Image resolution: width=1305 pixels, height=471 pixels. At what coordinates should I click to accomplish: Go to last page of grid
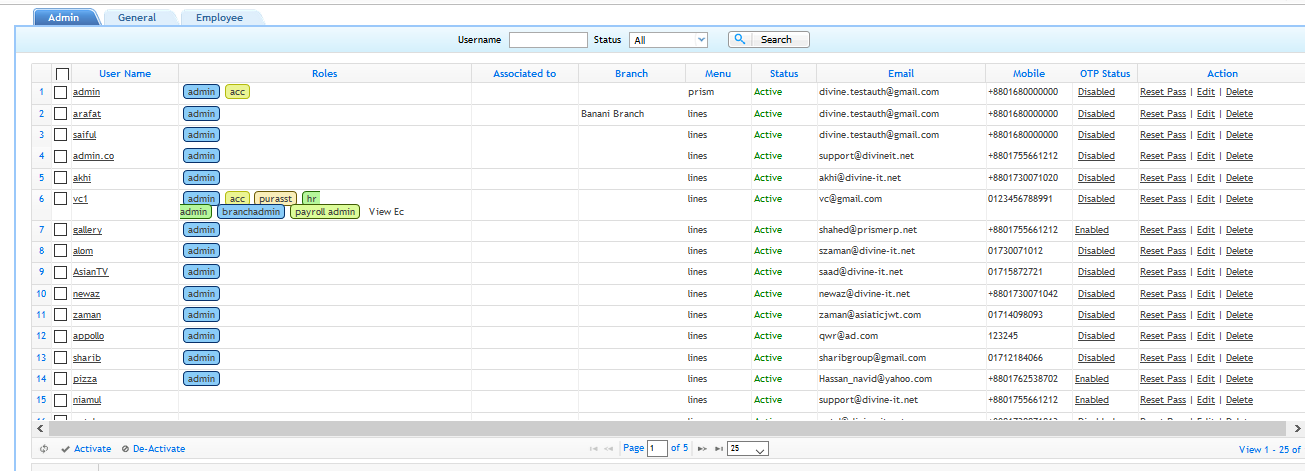click(x=718, y=449)
